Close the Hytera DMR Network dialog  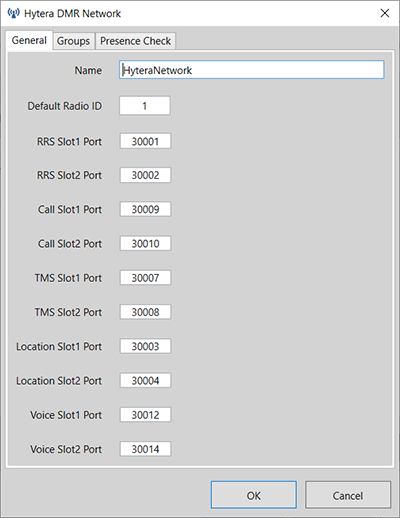point(385,13)
